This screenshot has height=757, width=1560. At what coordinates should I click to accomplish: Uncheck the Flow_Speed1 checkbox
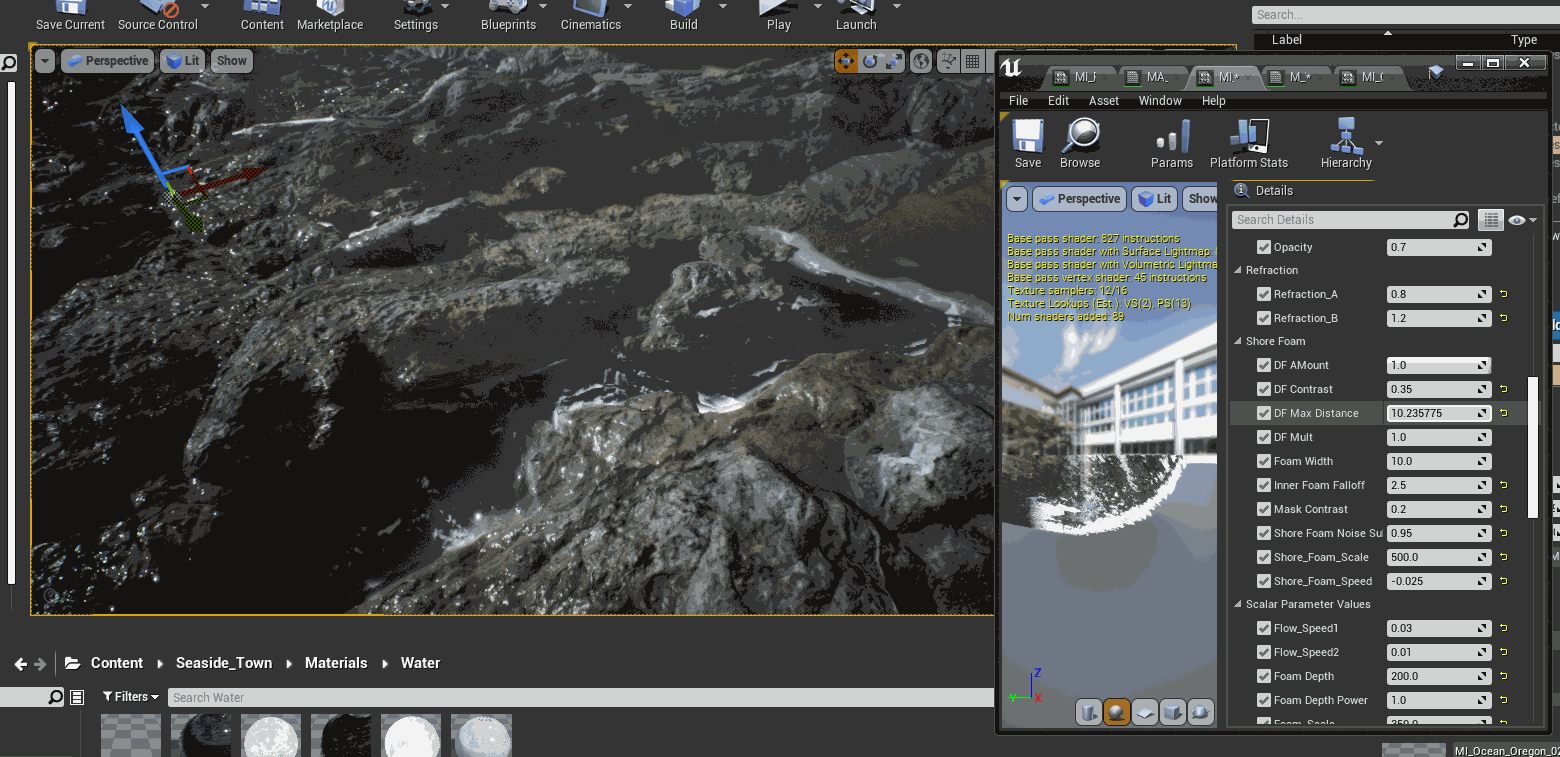pos(1264,628)
